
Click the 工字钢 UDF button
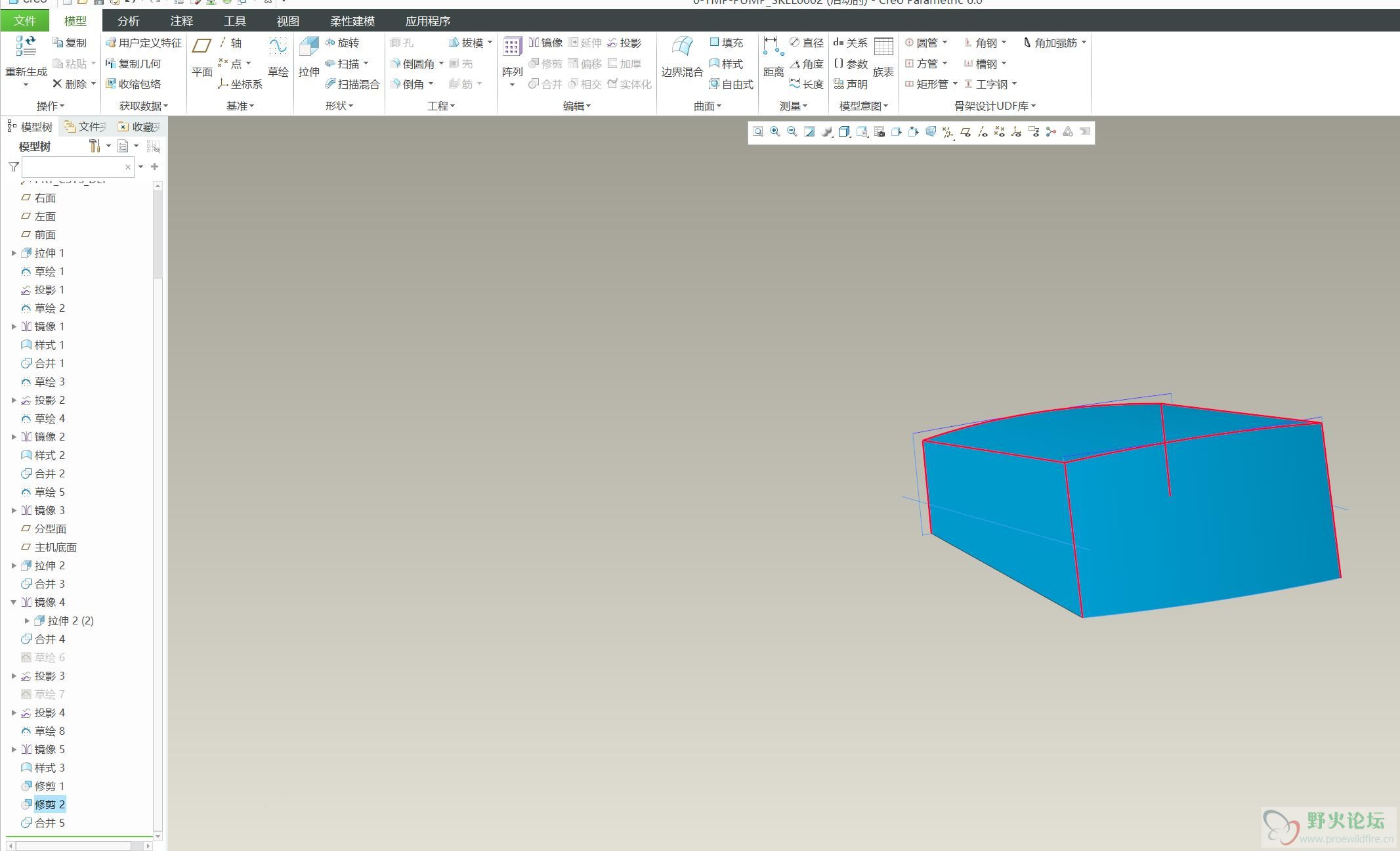coord(986,84)
